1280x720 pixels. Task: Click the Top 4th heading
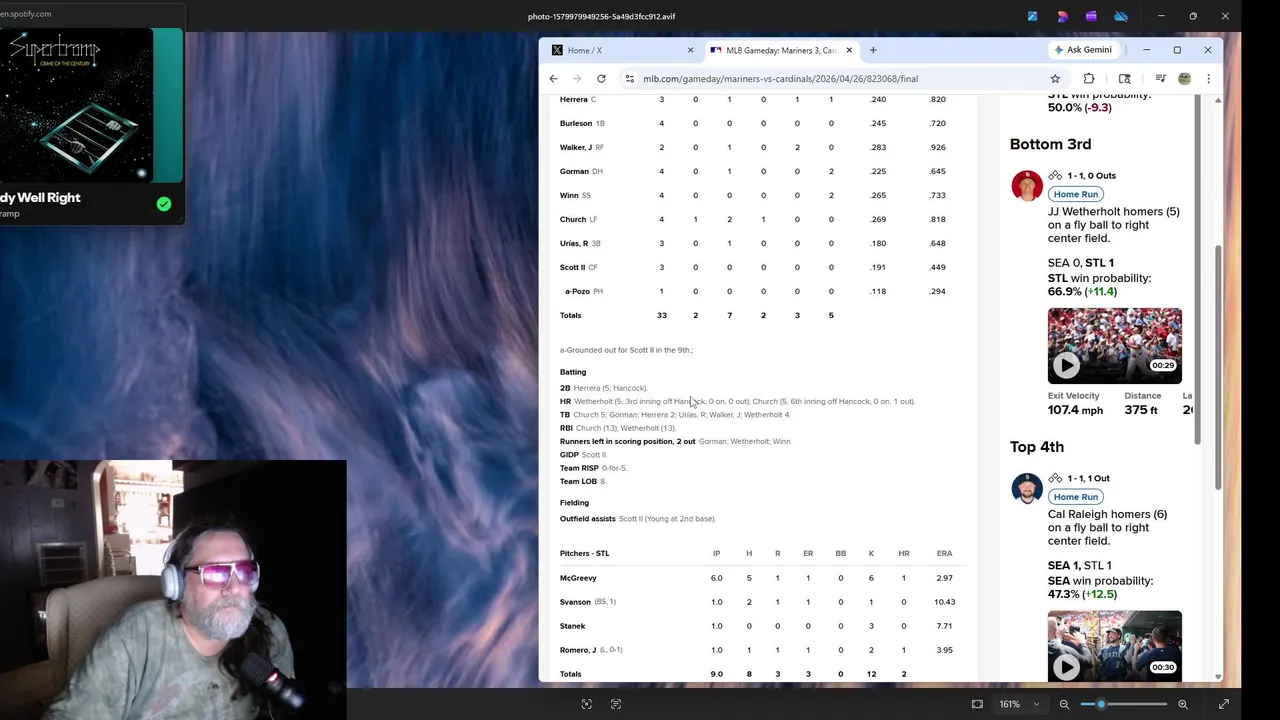(1037, 447)
